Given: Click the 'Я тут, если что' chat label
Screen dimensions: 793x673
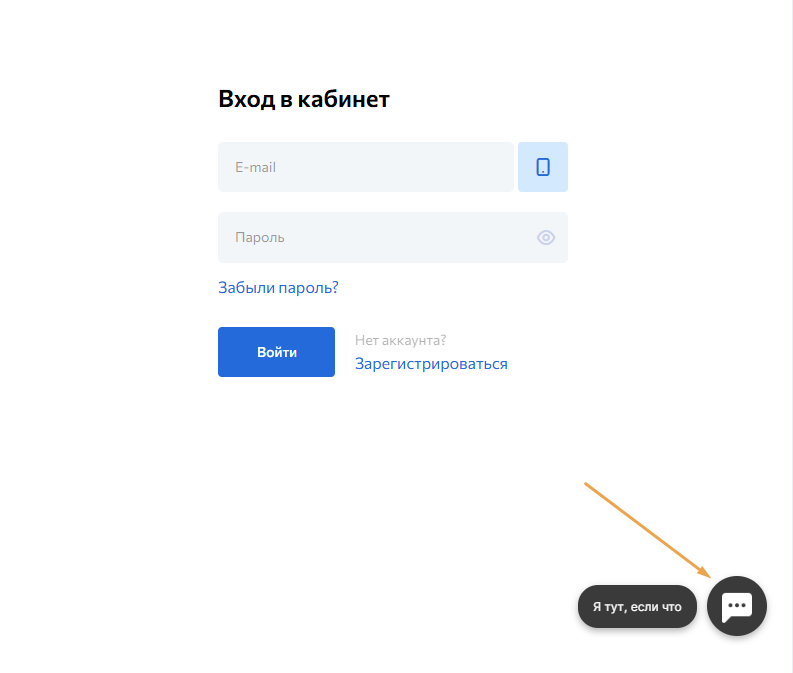Looking at the screenshot, I should (x=637, y=607).
